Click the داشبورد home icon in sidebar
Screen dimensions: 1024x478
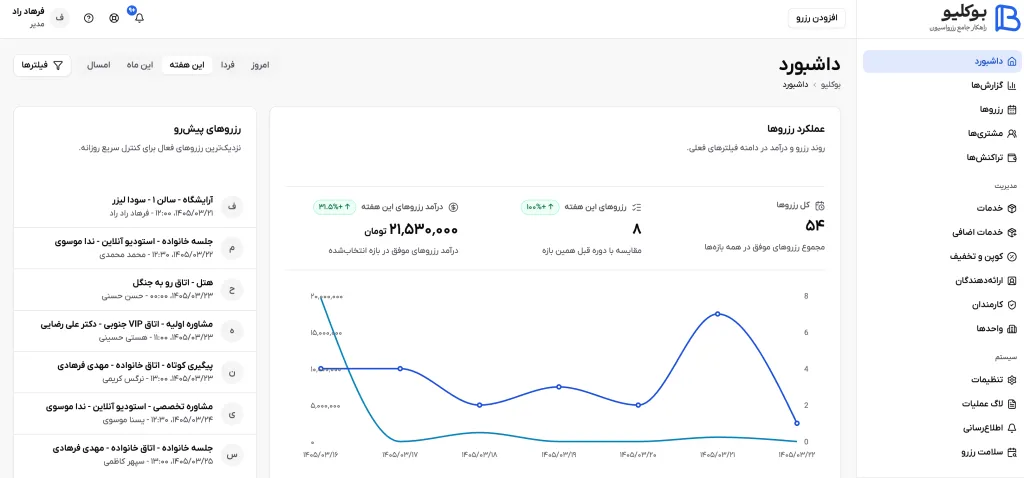[x=1012, y=61]
